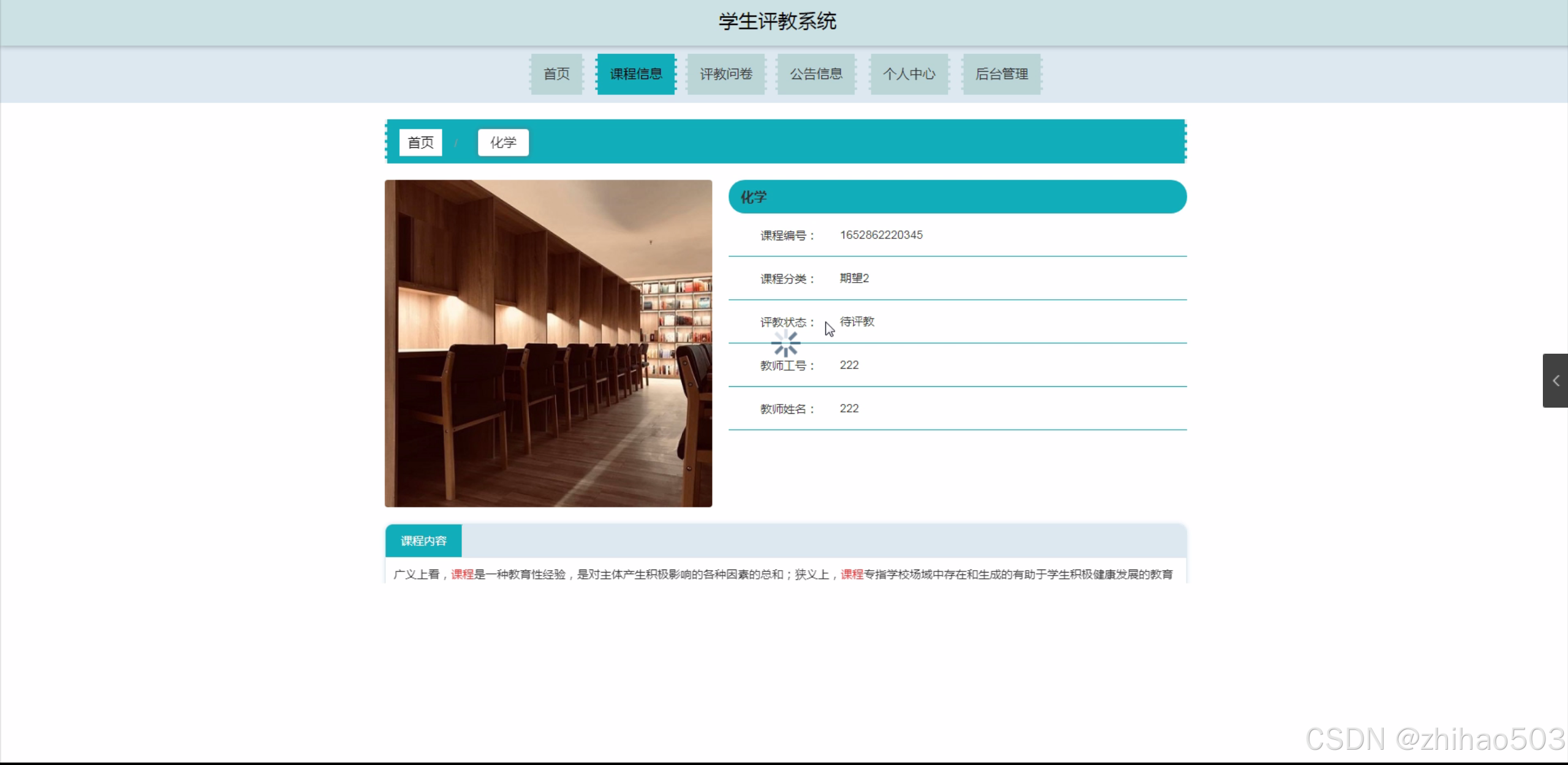Click the 化学 breadcrumb item
1568x765 pixels.
(503, 143)
